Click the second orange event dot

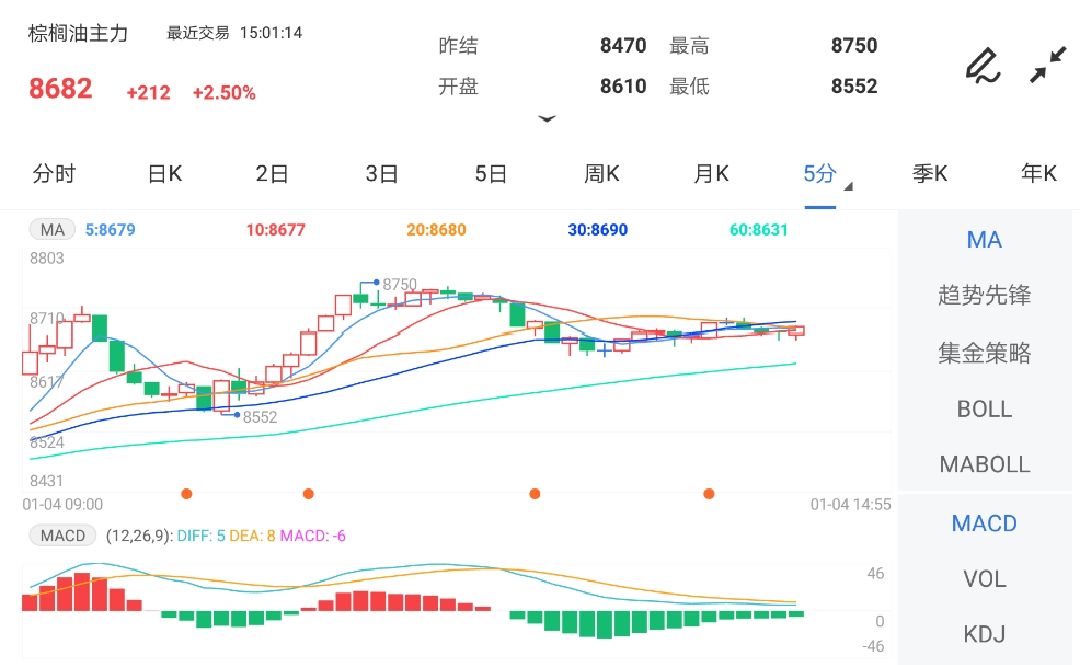(x=309, y=493)
